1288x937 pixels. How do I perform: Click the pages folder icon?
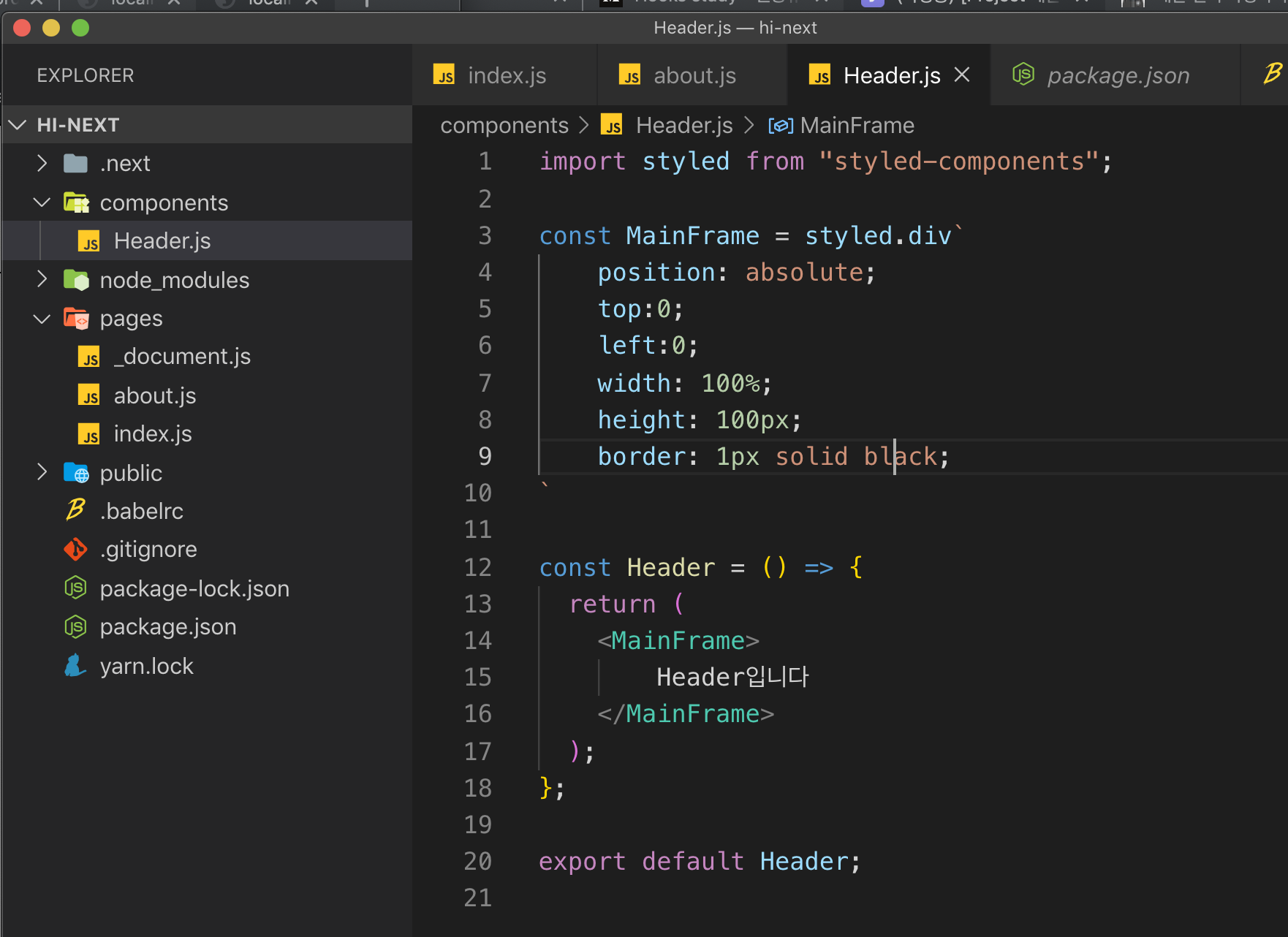coord(76,319)
